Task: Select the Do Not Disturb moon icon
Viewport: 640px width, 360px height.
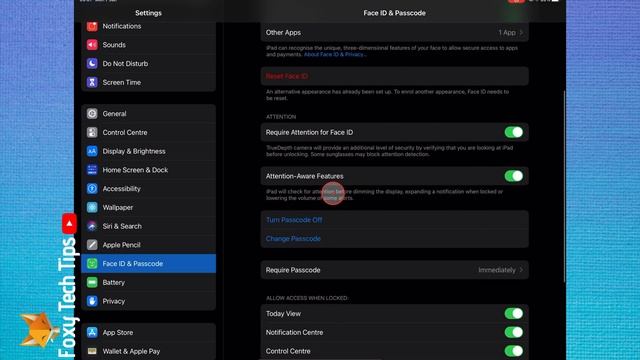Action: [92, 64]
